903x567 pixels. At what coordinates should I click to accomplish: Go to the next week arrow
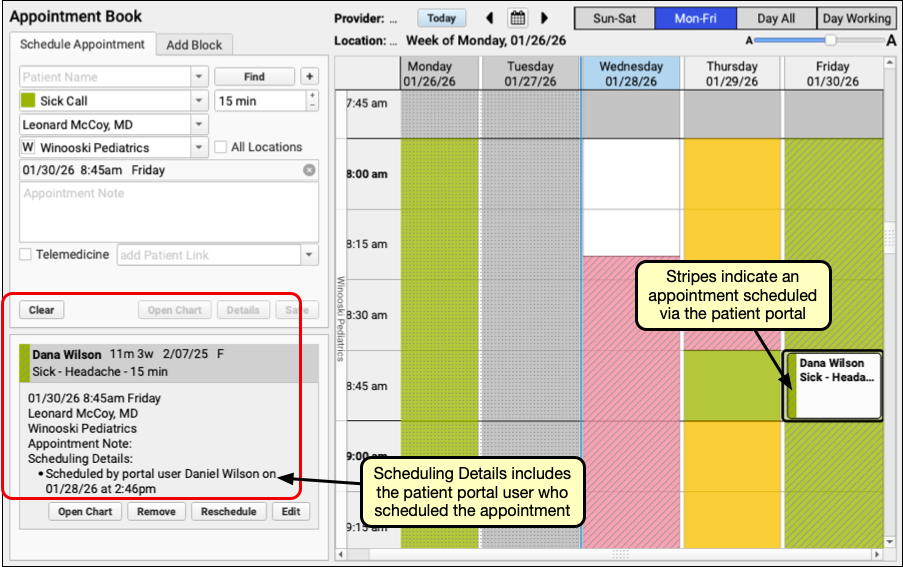[x=544, y=18]
